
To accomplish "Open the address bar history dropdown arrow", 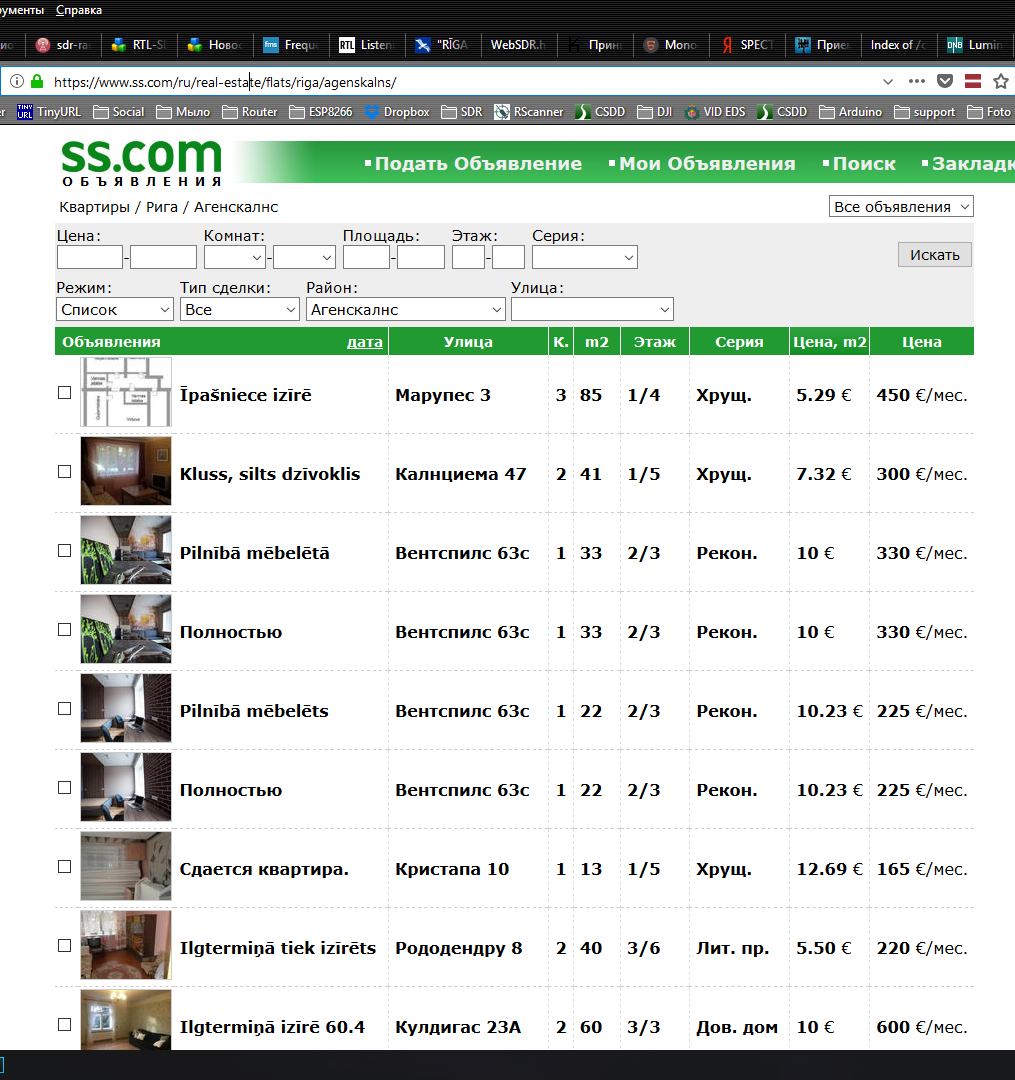I will coord(888,81).
